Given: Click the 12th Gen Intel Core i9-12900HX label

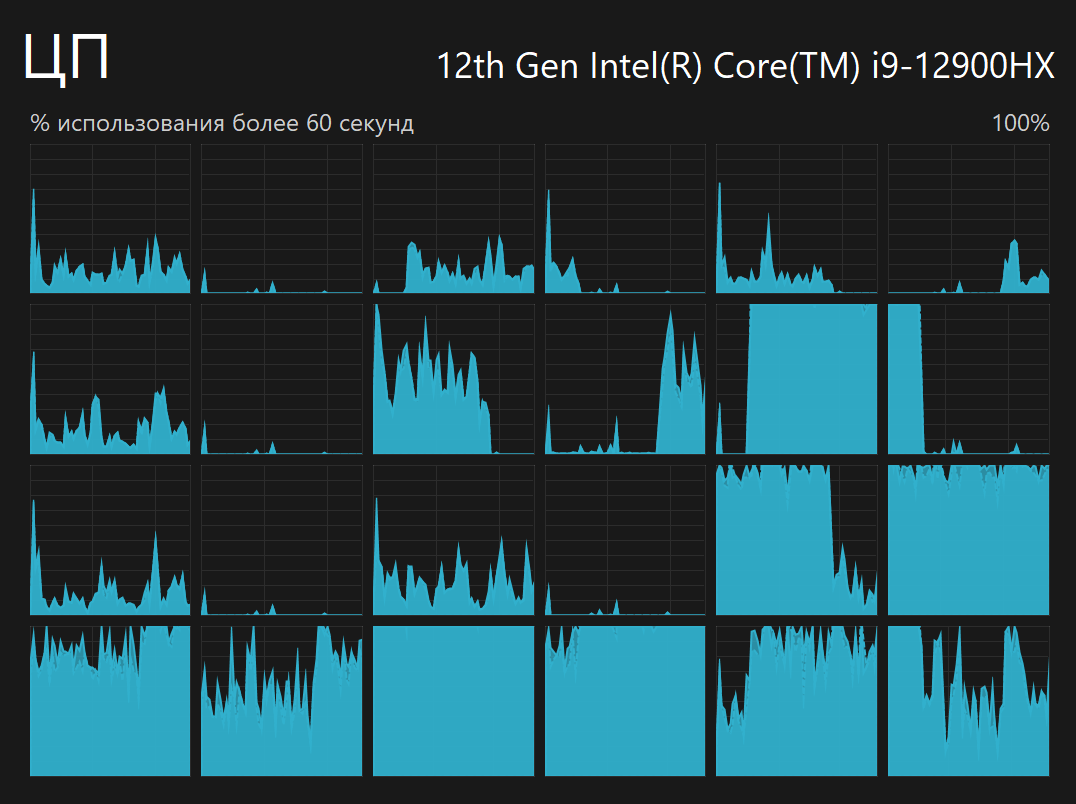Looking at the screenshot, I should click(x=745, y=67).
